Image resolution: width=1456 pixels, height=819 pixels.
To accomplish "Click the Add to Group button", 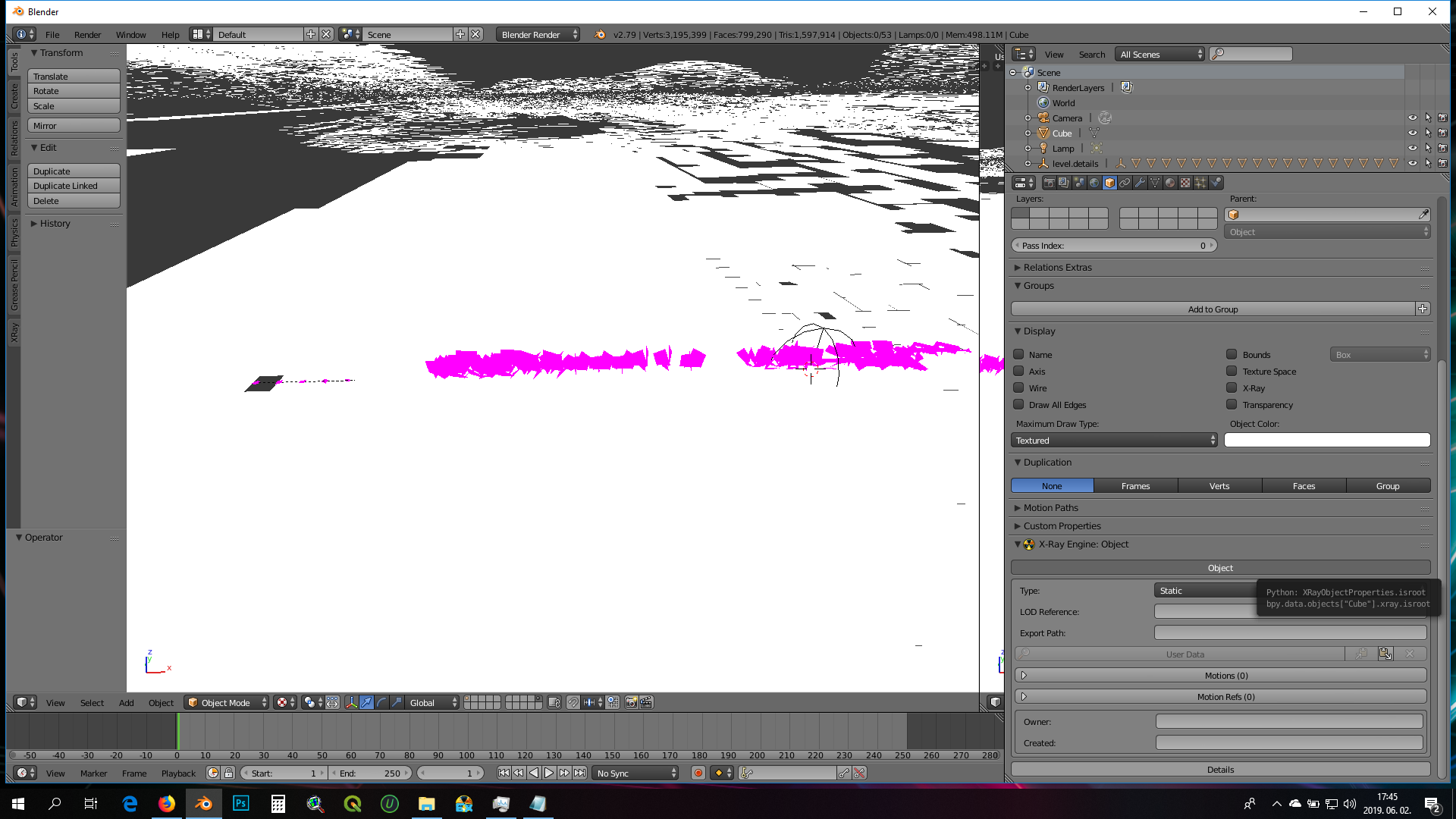I will (1213, 309).
